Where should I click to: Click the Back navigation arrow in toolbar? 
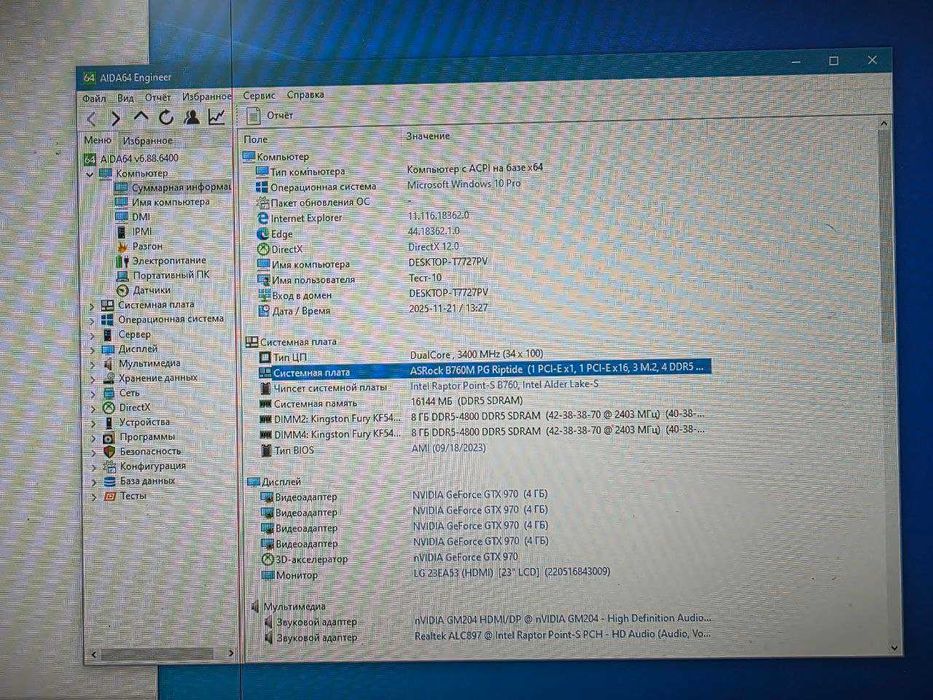coord(92,118)
